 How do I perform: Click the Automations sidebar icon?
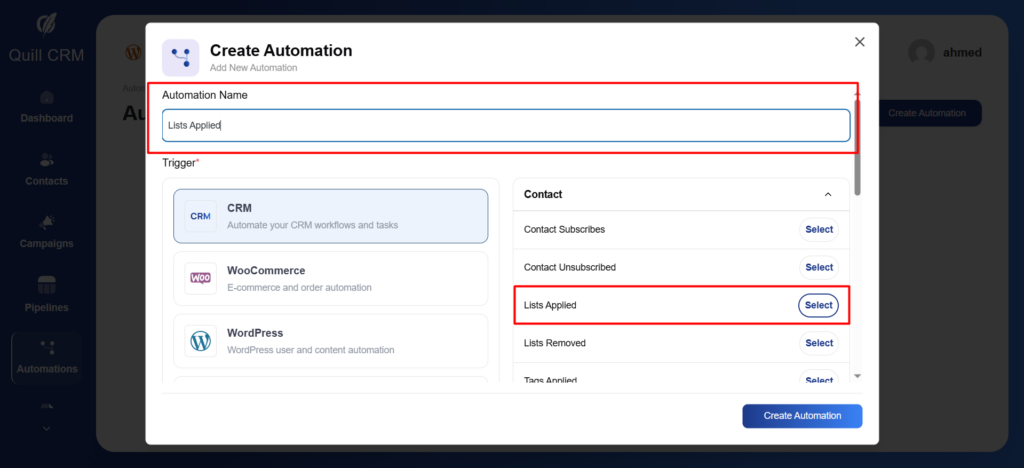point(47,349)
